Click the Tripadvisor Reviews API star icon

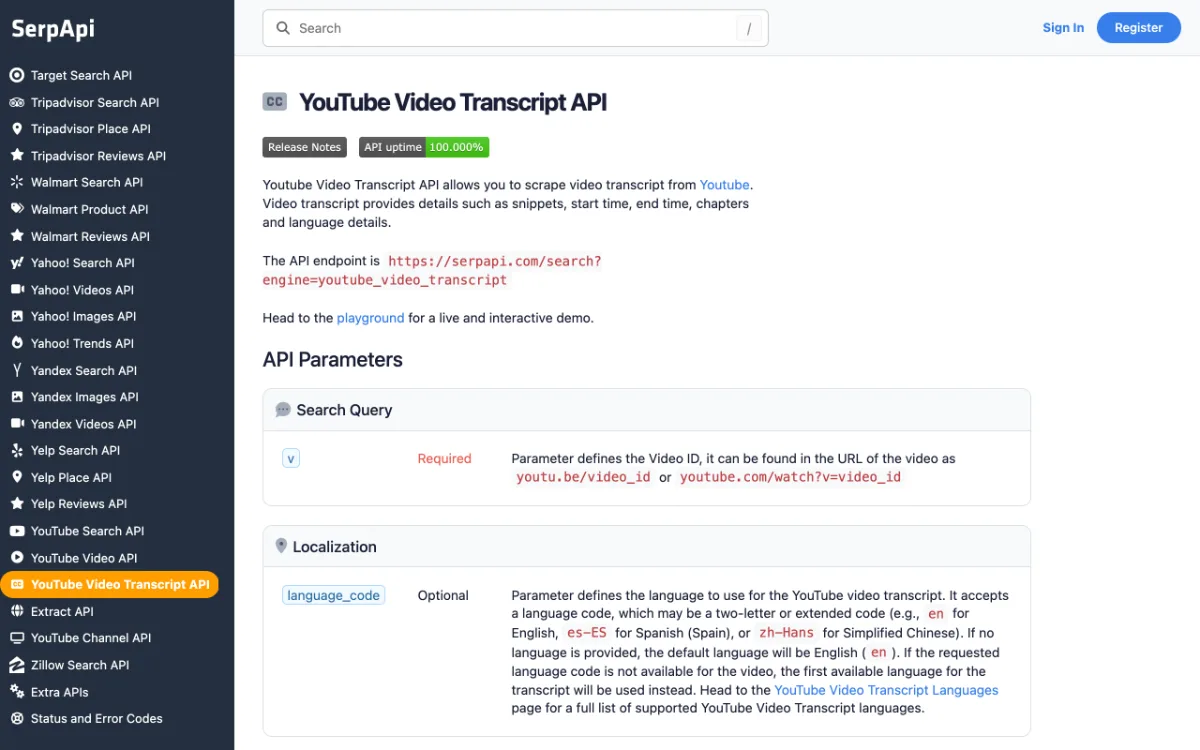click(16, 156)
